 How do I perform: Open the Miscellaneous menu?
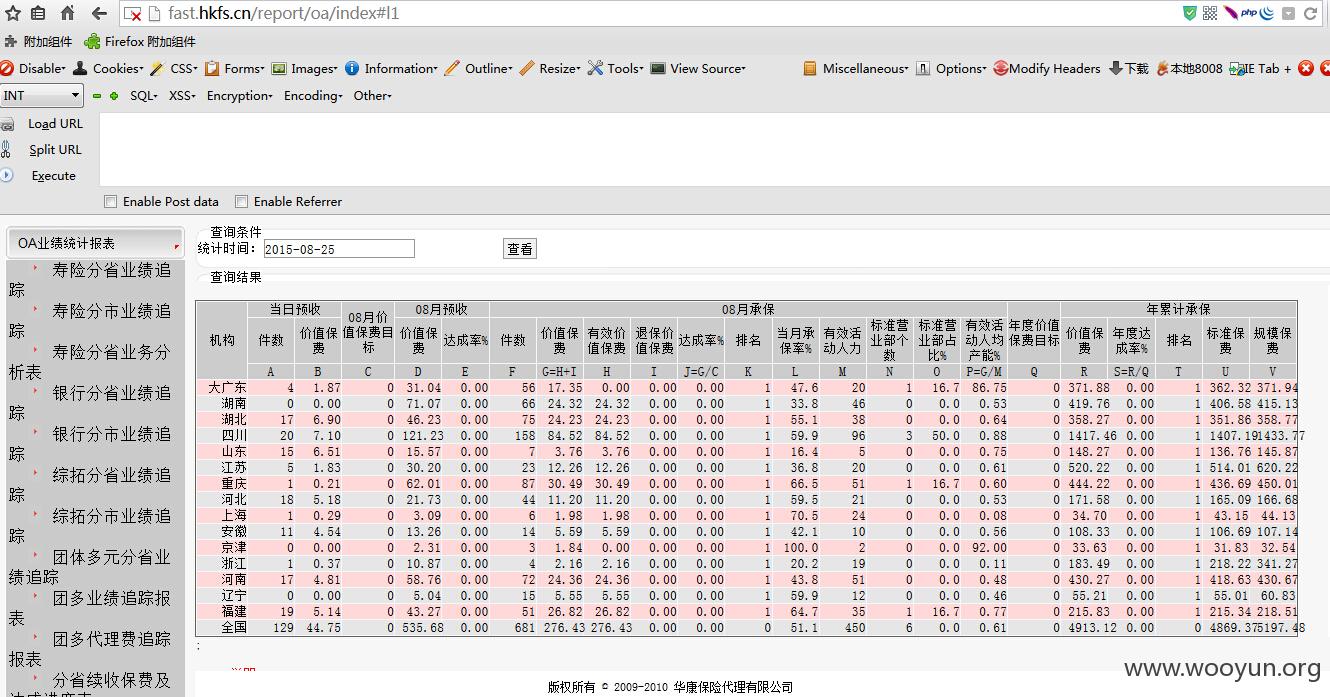point(856,68)
